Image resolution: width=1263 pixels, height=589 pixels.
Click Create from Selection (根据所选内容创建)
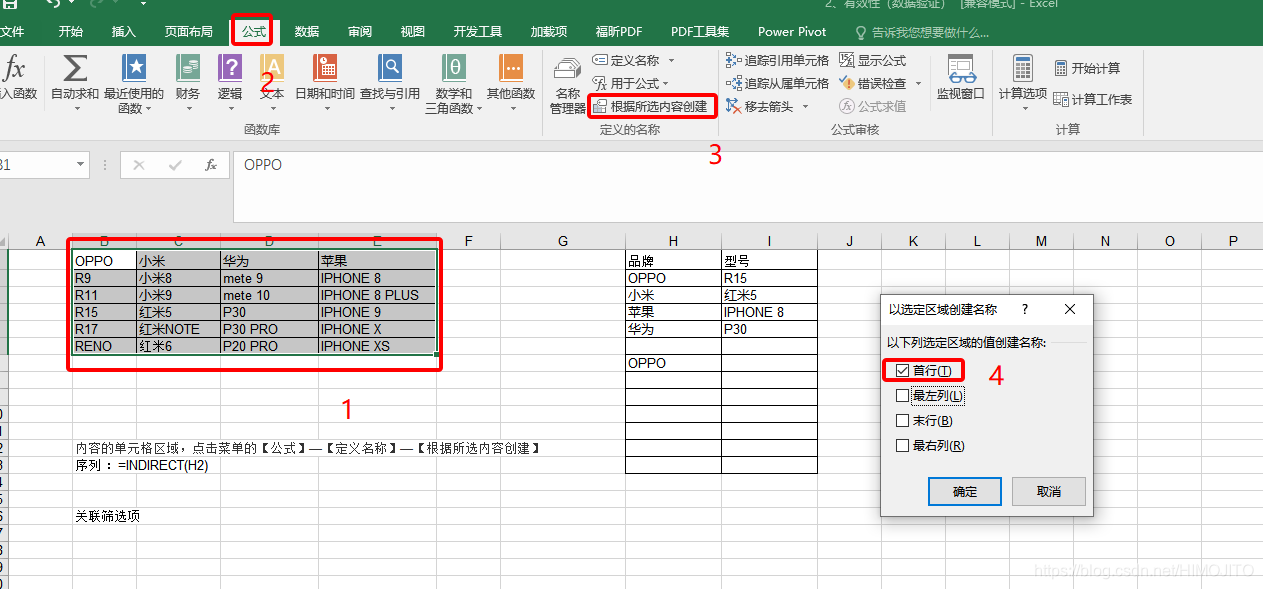[650, 106]
